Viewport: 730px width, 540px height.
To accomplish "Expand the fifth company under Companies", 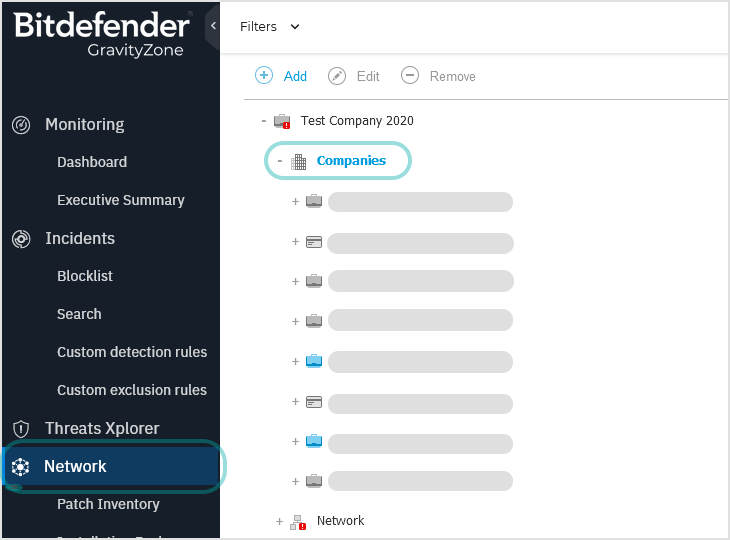I will coord(295,361).
